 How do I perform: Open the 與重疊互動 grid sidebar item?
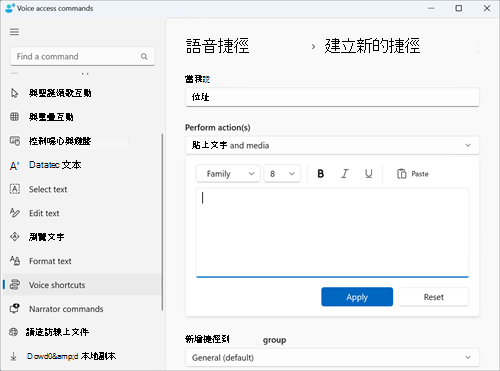click(x=82, y=117)
